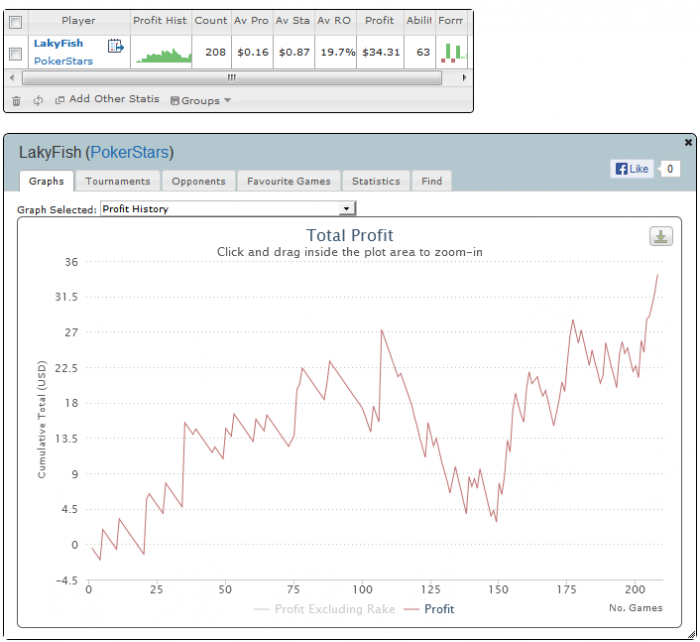
Task: Click the Like count box showing 0
Action: click(670, 169)
